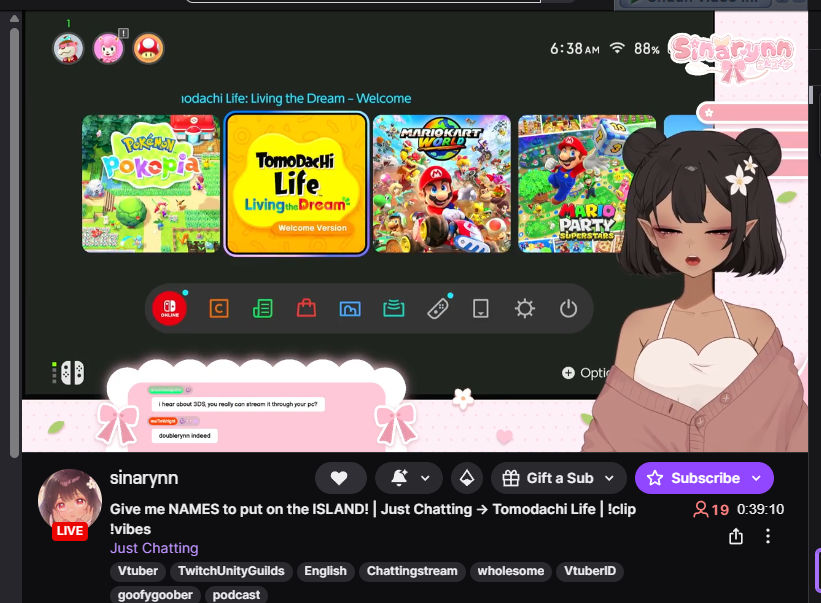Image resolution: width=821 pixels, height=603 pixels.
Task: Open the three-dot more options menu
Action: click(x=768, y=536)
